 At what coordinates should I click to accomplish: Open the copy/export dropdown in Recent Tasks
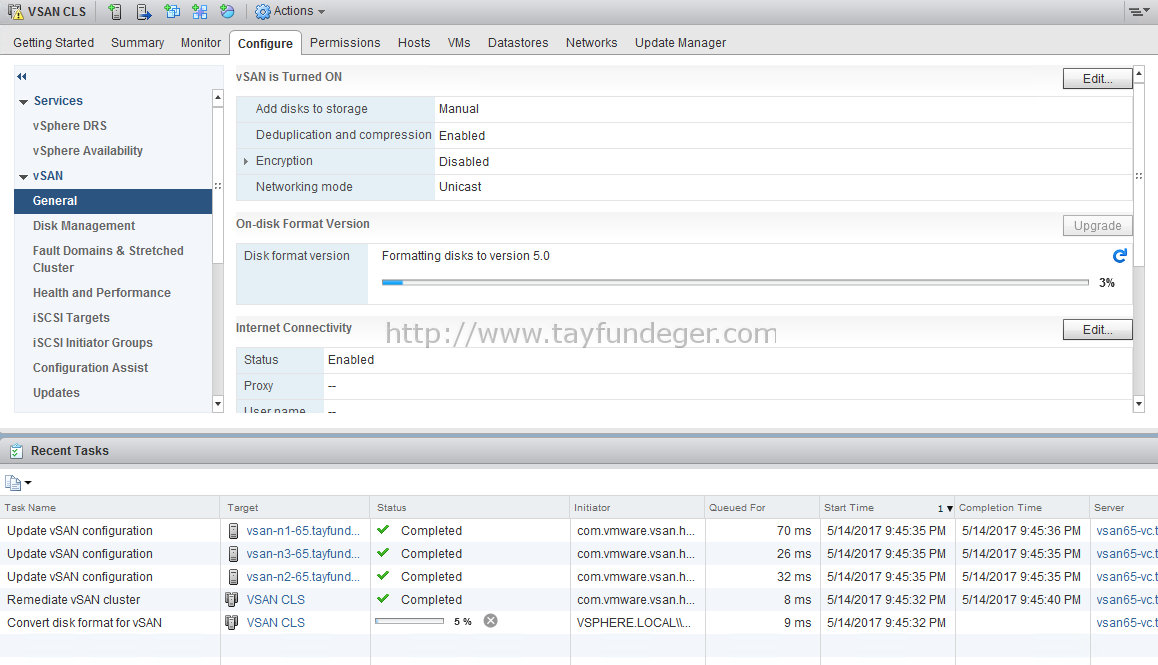point(18,482)
